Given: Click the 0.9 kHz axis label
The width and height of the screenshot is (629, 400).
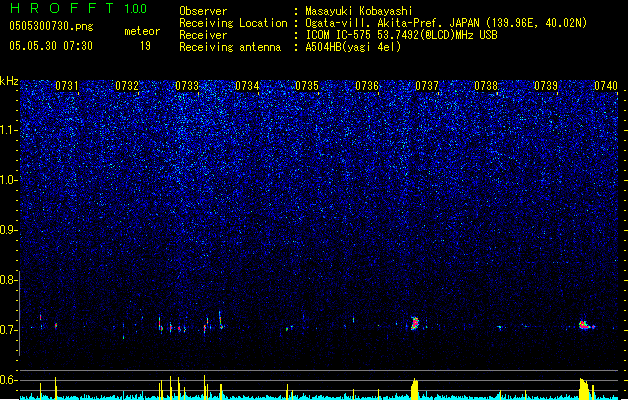Looking at the screenshot, I should point(9,230).
